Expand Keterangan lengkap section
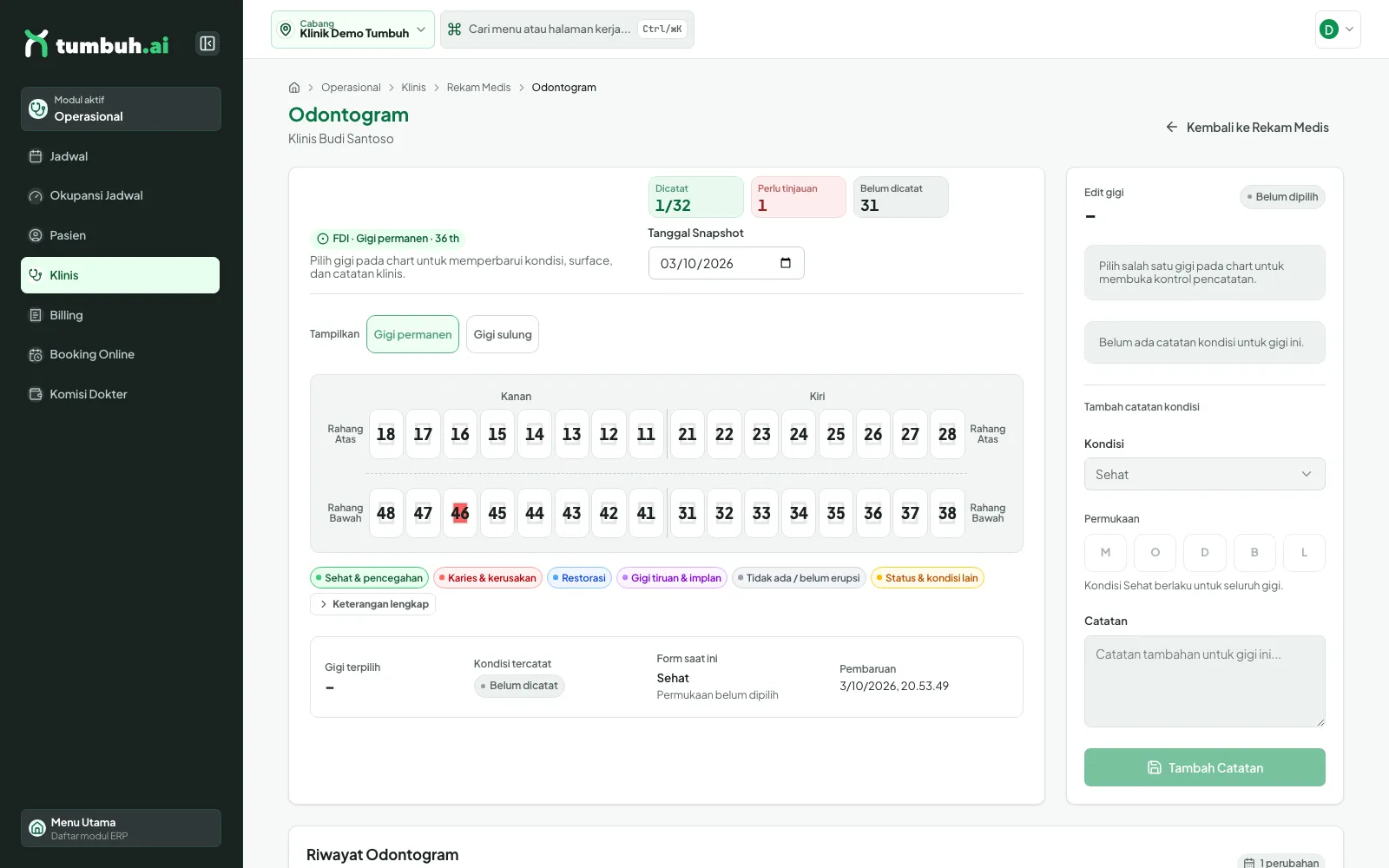 click(372, 604)
